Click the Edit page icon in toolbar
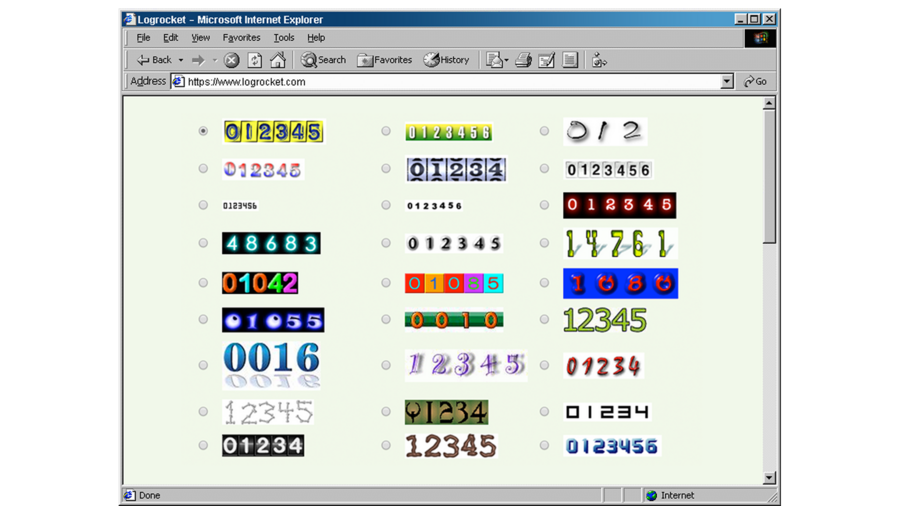This screenshot has height=506, width=900. [x=547, y=60]
